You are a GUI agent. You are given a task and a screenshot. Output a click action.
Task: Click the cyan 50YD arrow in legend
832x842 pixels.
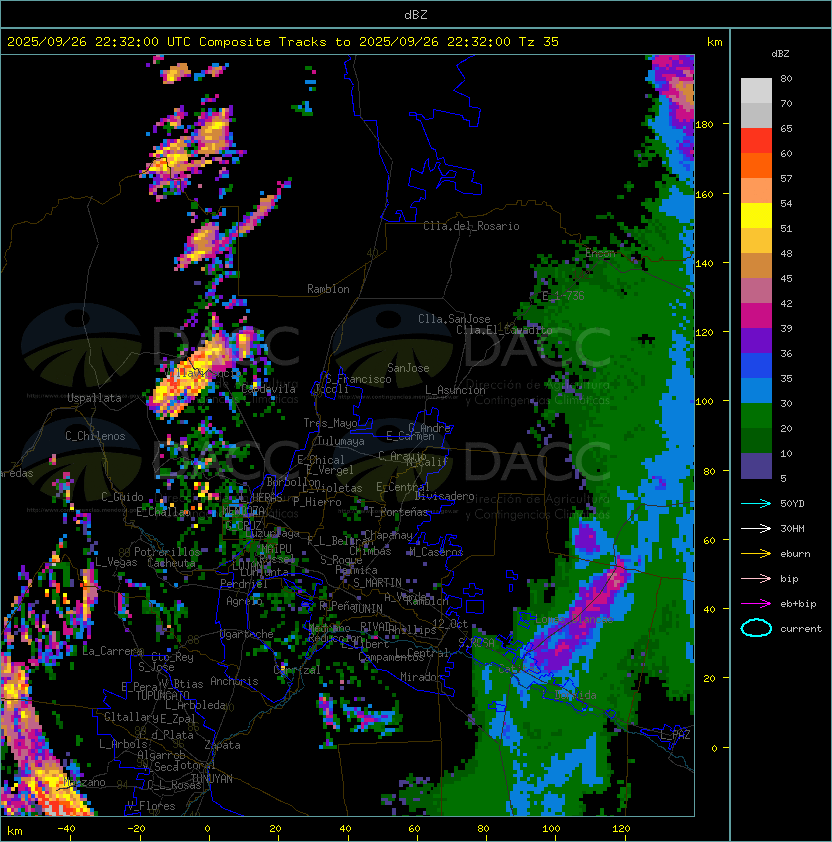coord(756,503)
